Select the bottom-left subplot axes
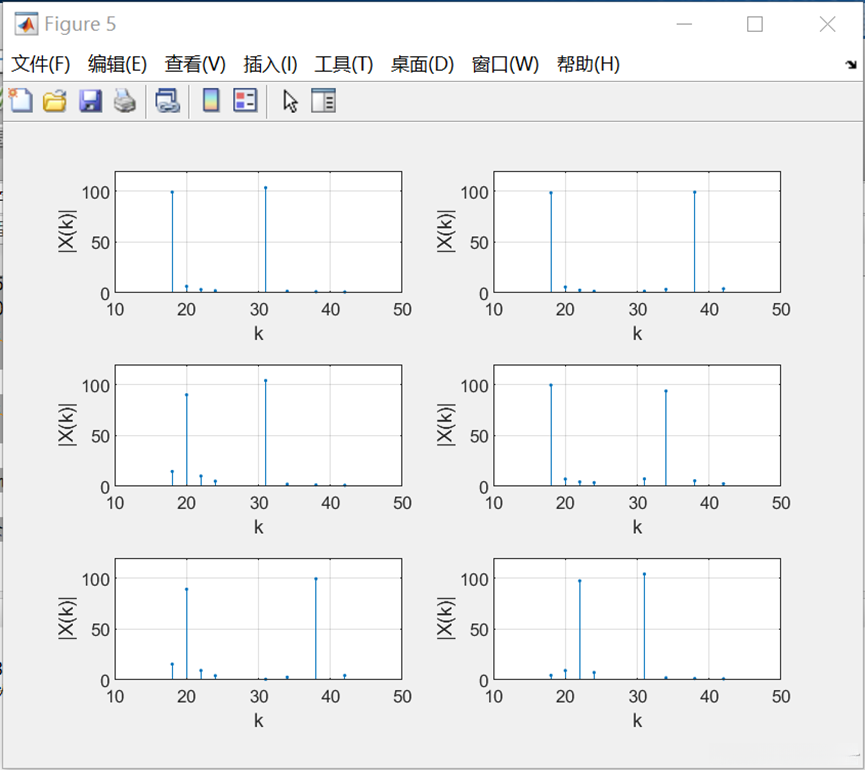This screenshot has width=865, height=770. [x=258, y=619]
